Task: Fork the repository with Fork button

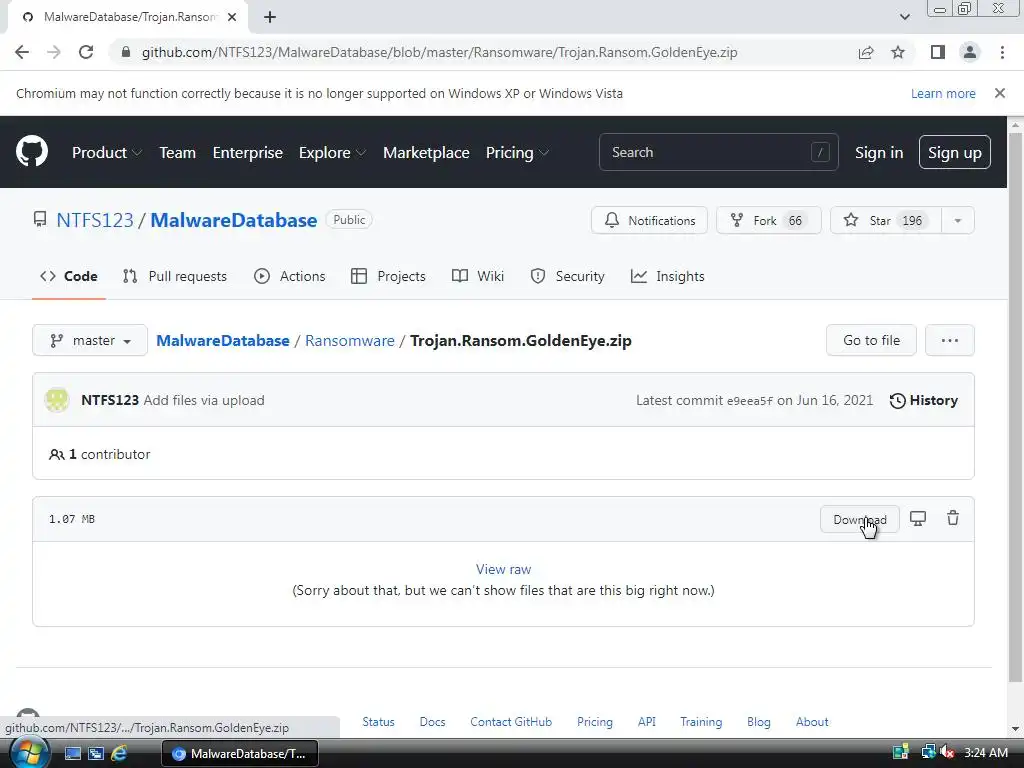Action: pos(768,221)
